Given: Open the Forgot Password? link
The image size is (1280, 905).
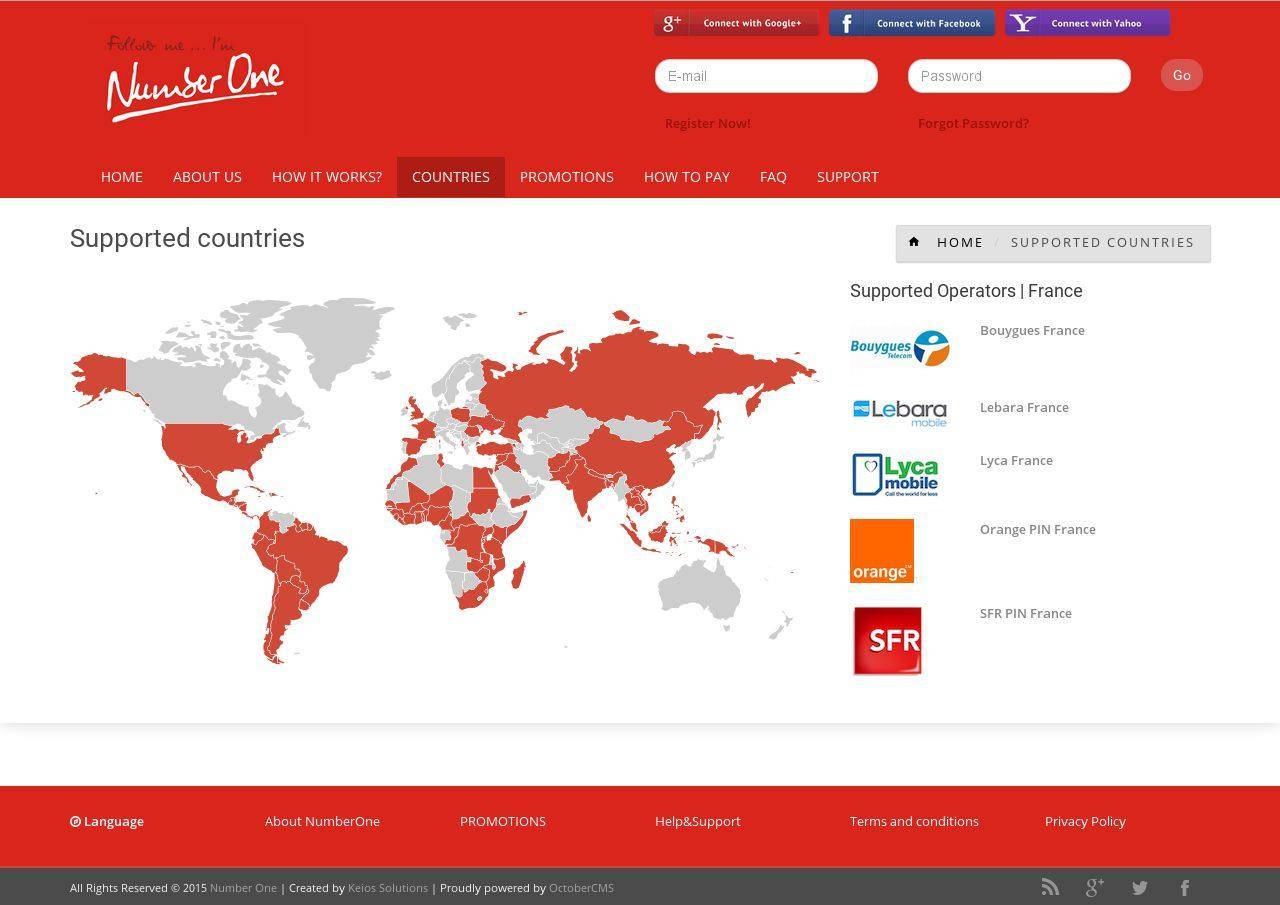Looking at the screenshot, I should [x=973, y=123].
